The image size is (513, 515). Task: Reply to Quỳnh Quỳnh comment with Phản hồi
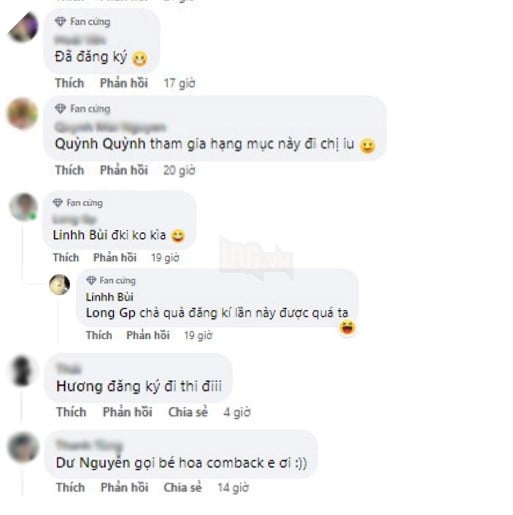(124, 170)
